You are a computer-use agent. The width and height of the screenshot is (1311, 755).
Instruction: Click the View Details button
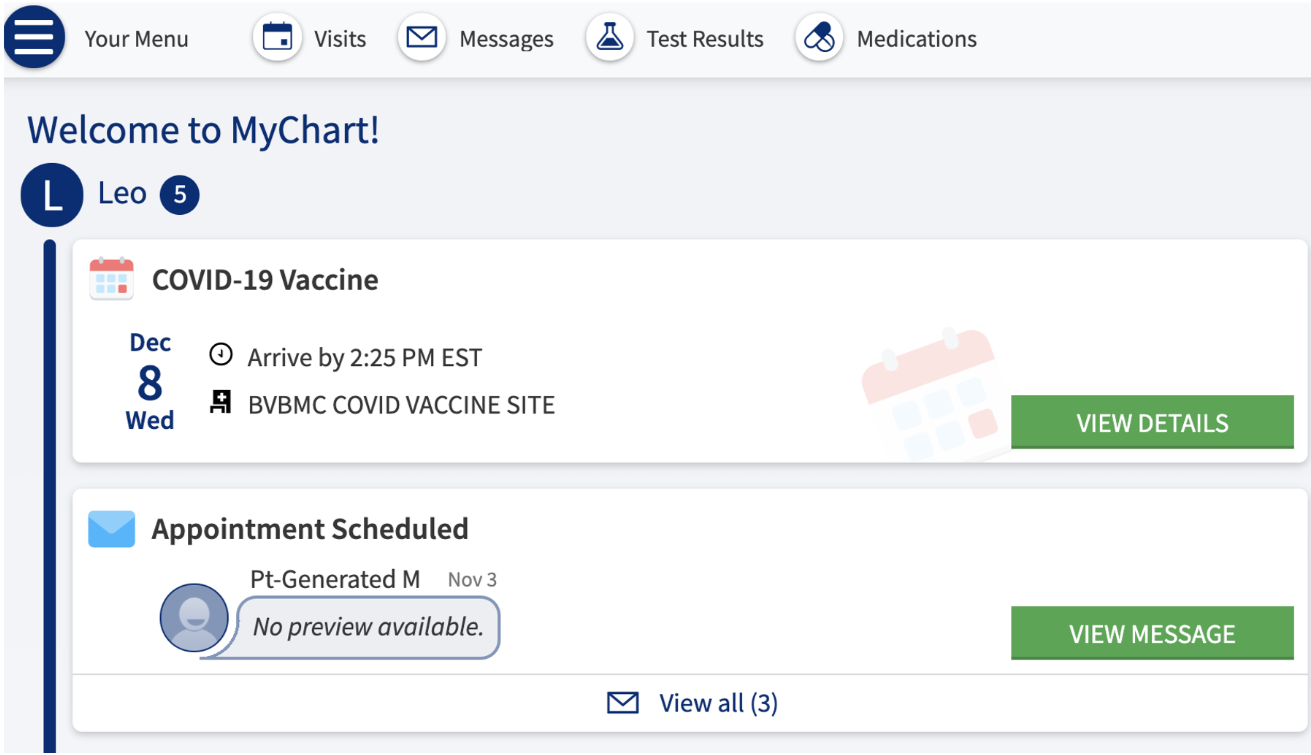(x=1152, y=422)
